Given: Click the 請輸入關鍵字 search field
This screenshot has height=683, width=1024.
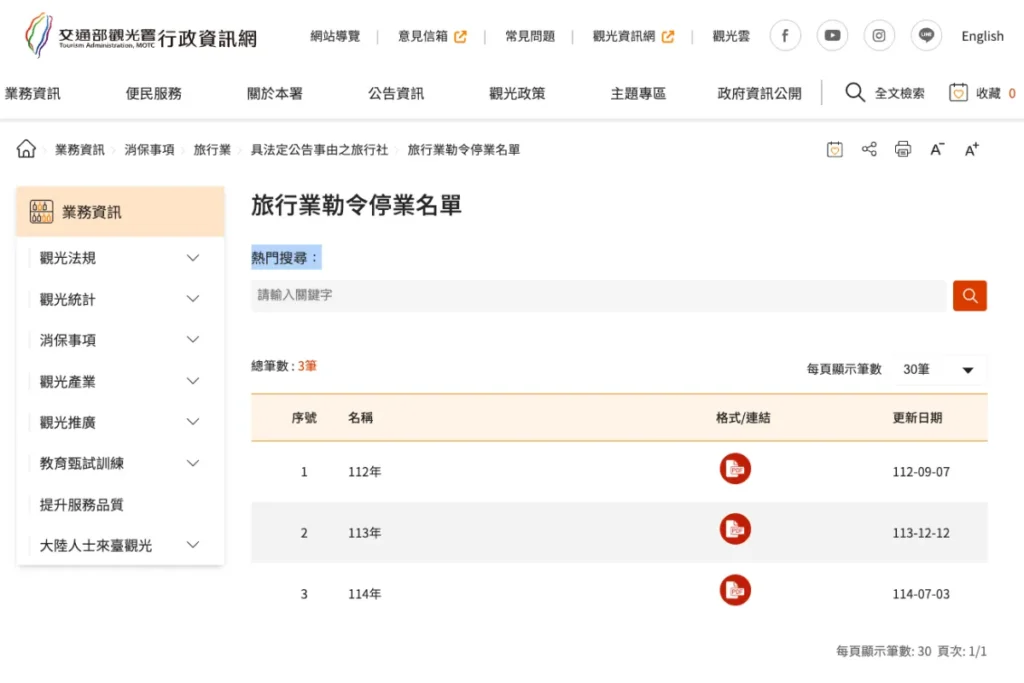Looking at the screenshot, I should click(598, 296).
